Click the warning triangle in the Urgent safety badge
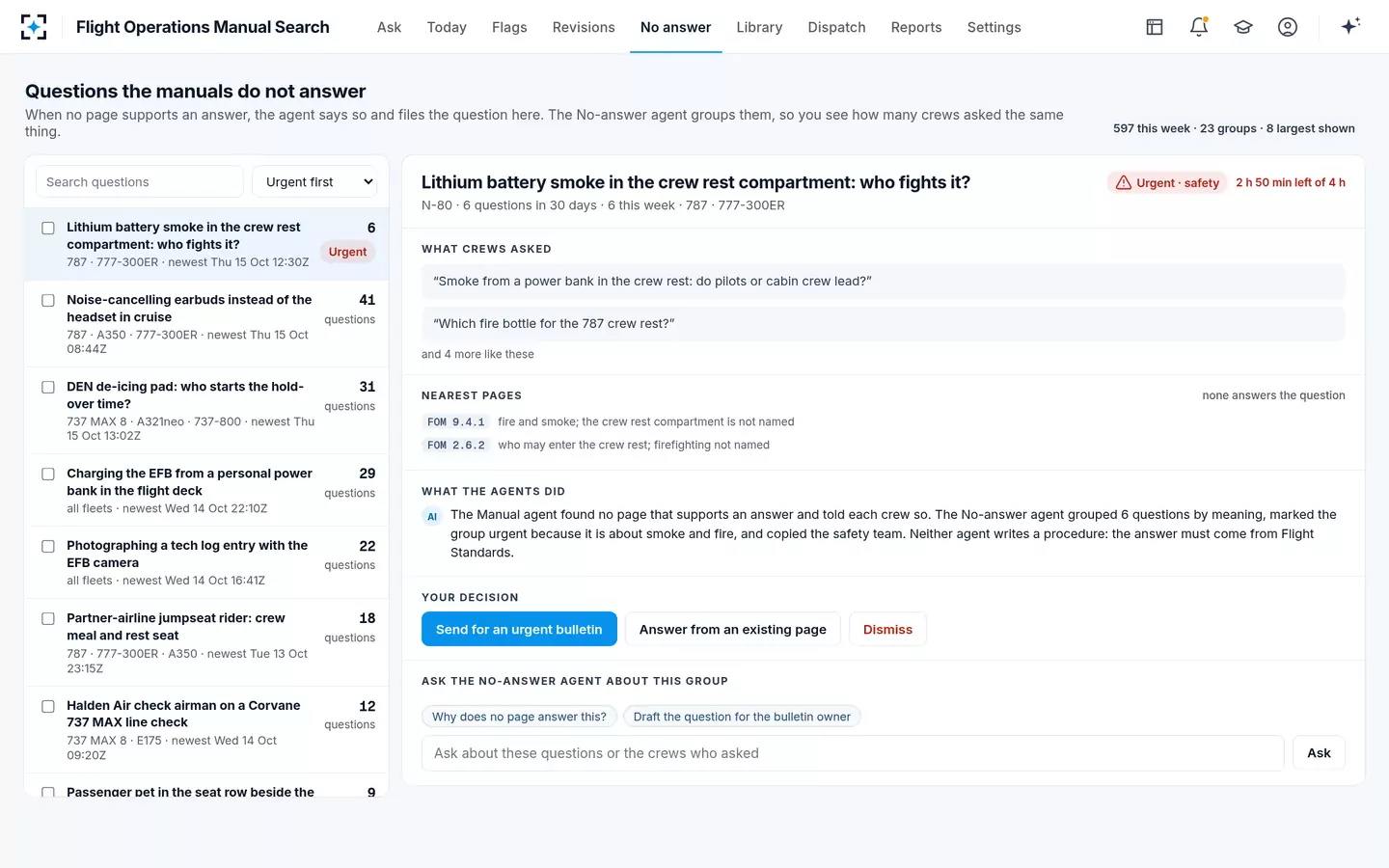This screenshot has height=868, width=1389. (1124, 182)
